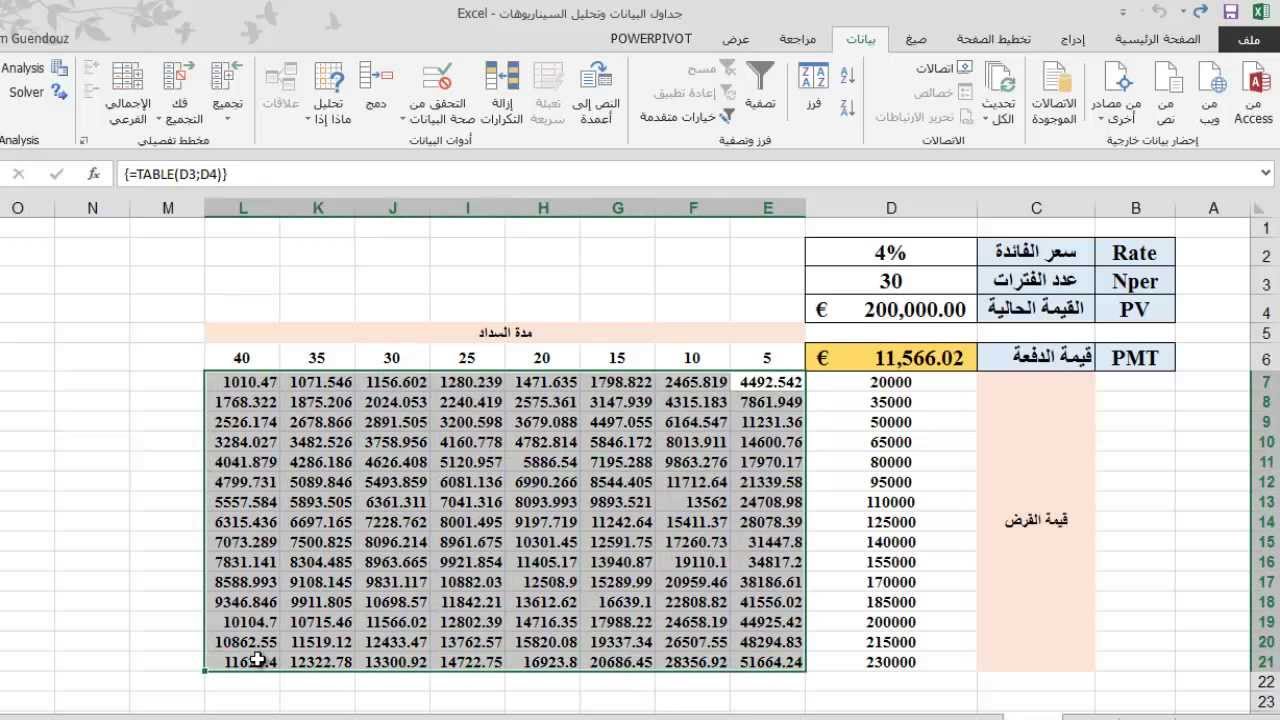
Task: Select the PMT result cell 11,566.02
Action: pyautogui.click(x=891, y=358)
